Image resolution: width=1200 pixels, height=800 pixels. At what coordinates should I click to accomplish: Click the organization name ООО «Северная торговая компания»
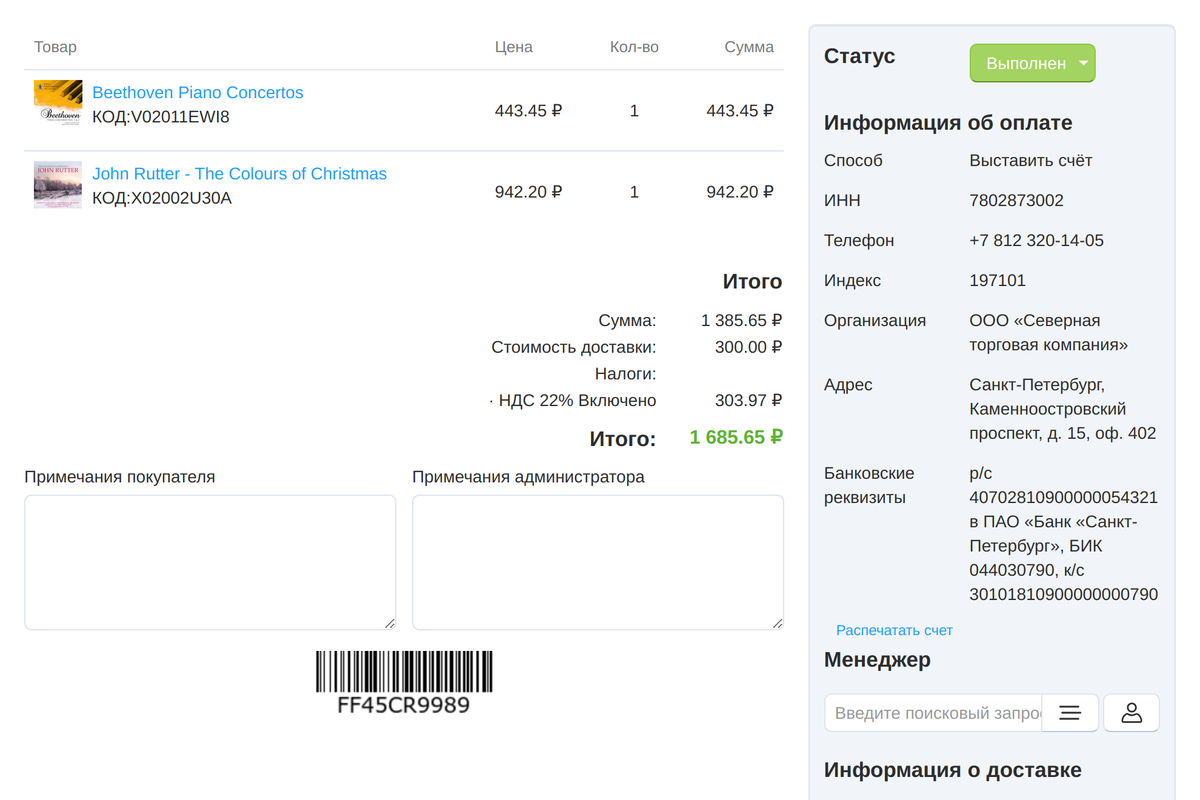coord(1049,332)
